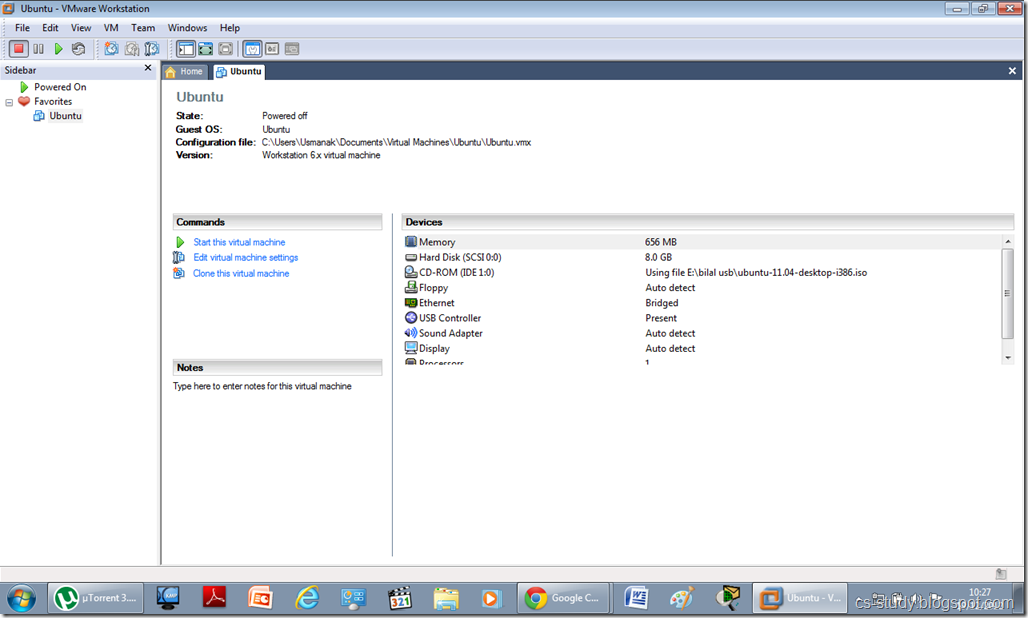This screenshot has width=1028, height=618.
Task: Click the USB Controller device icon
Action: click(411, 318)
